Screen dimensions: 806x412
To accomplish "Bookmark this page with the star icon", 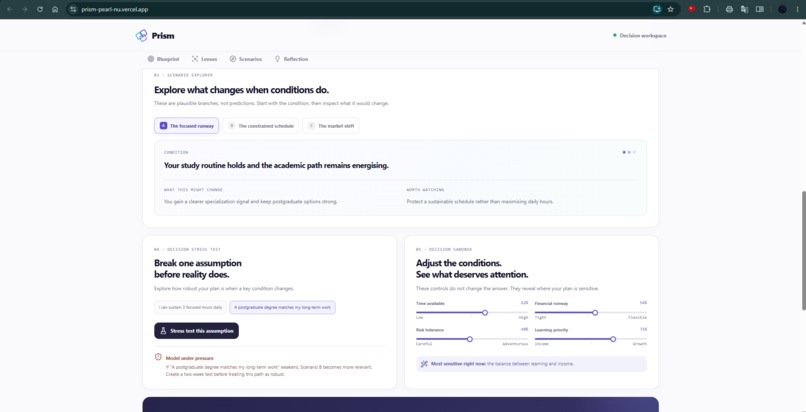I will 670,9.
